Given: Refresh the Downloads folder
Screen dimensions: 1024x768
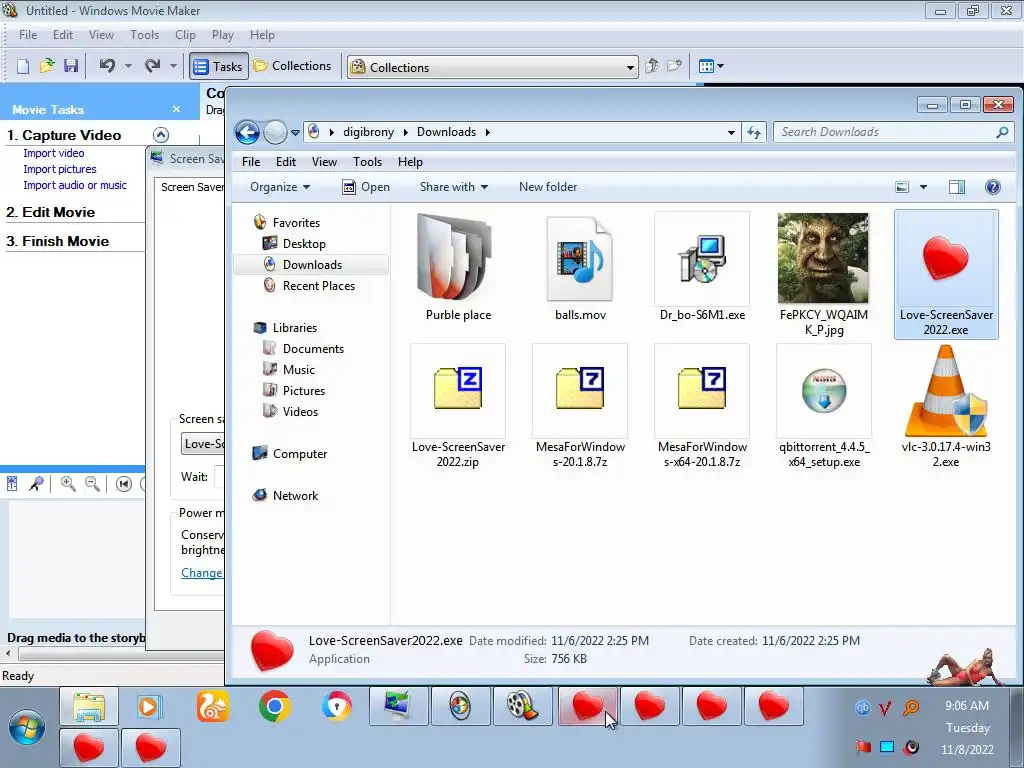Looking at the screenshot, I should [754, 133].
